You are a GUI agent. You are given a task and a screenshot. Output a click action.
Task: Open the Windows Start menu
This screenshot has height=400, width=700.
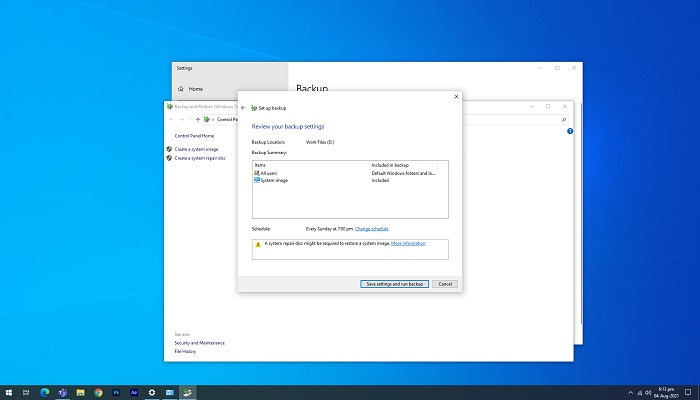[x=8, y=392]
